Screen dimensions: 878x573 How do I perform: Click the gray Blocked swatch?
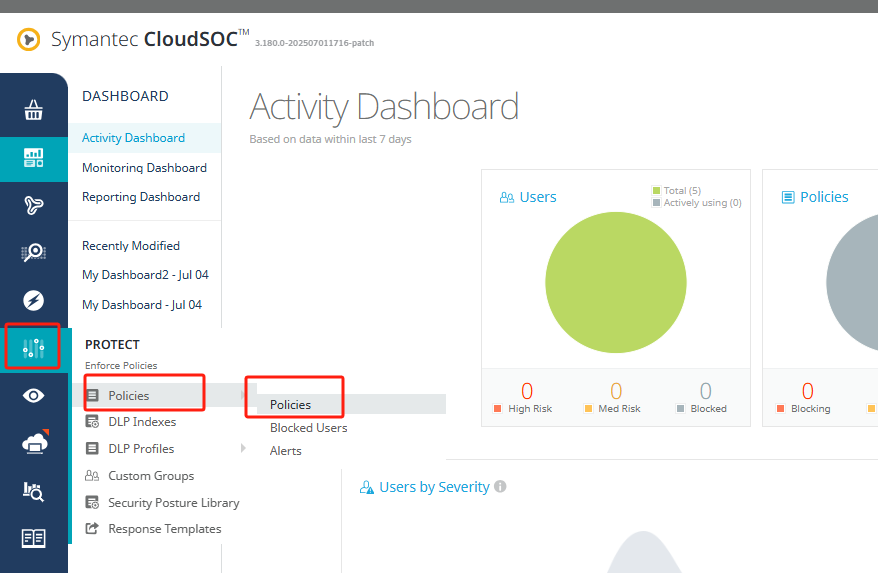pyautogui.click(x=680, y=408)
